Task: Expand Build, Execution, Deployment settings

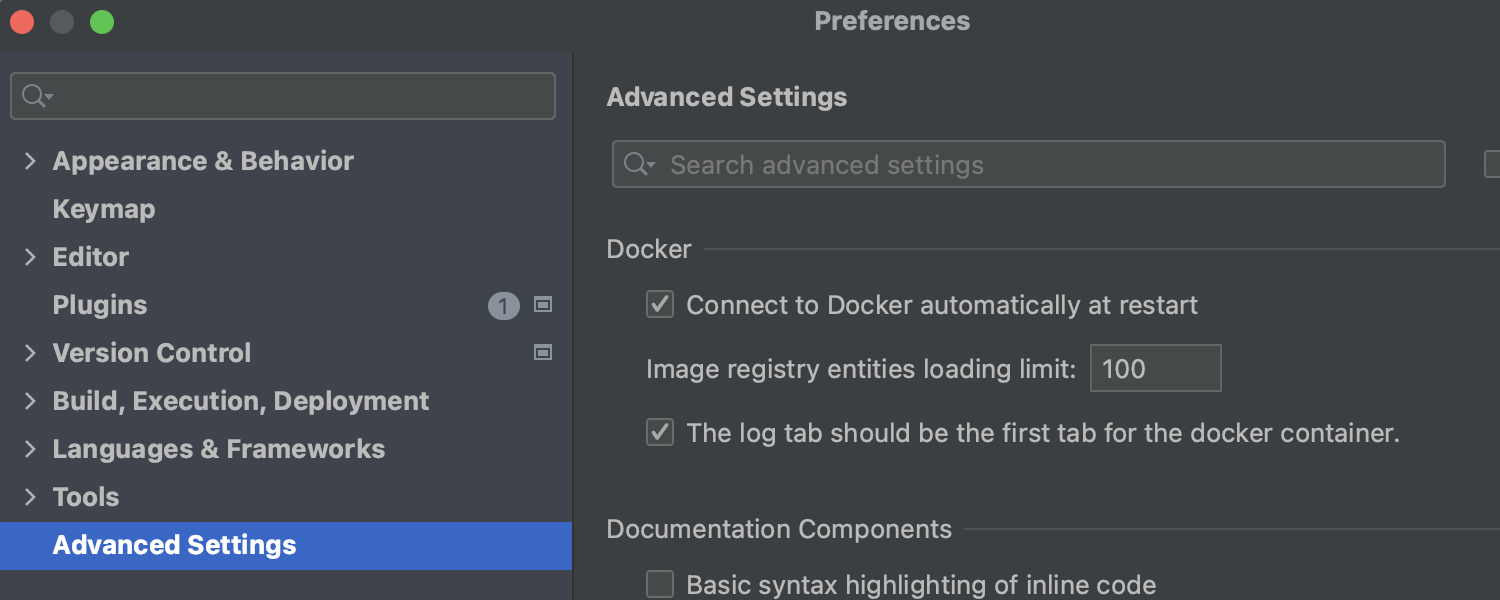Action: pos(30,401)
